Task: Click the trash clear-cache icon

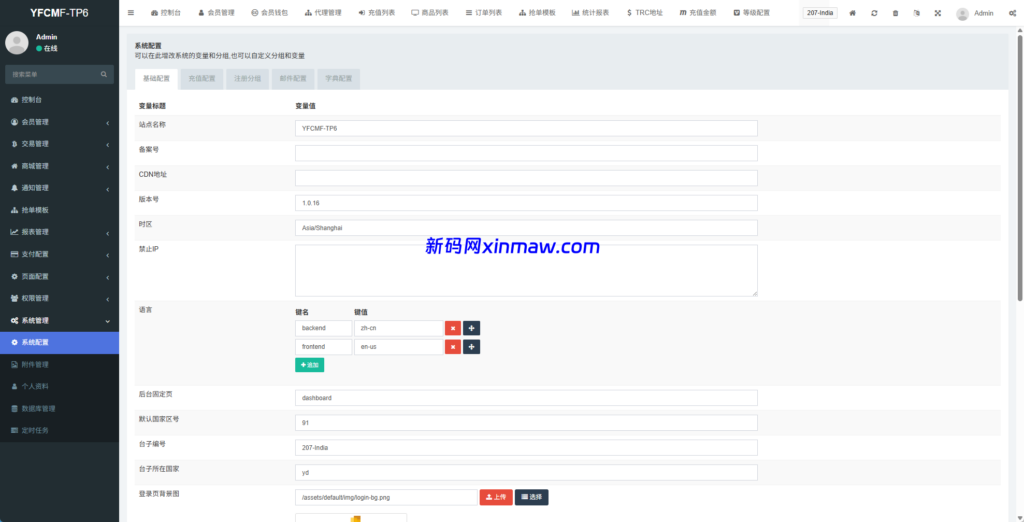Action: pos(895,13)
